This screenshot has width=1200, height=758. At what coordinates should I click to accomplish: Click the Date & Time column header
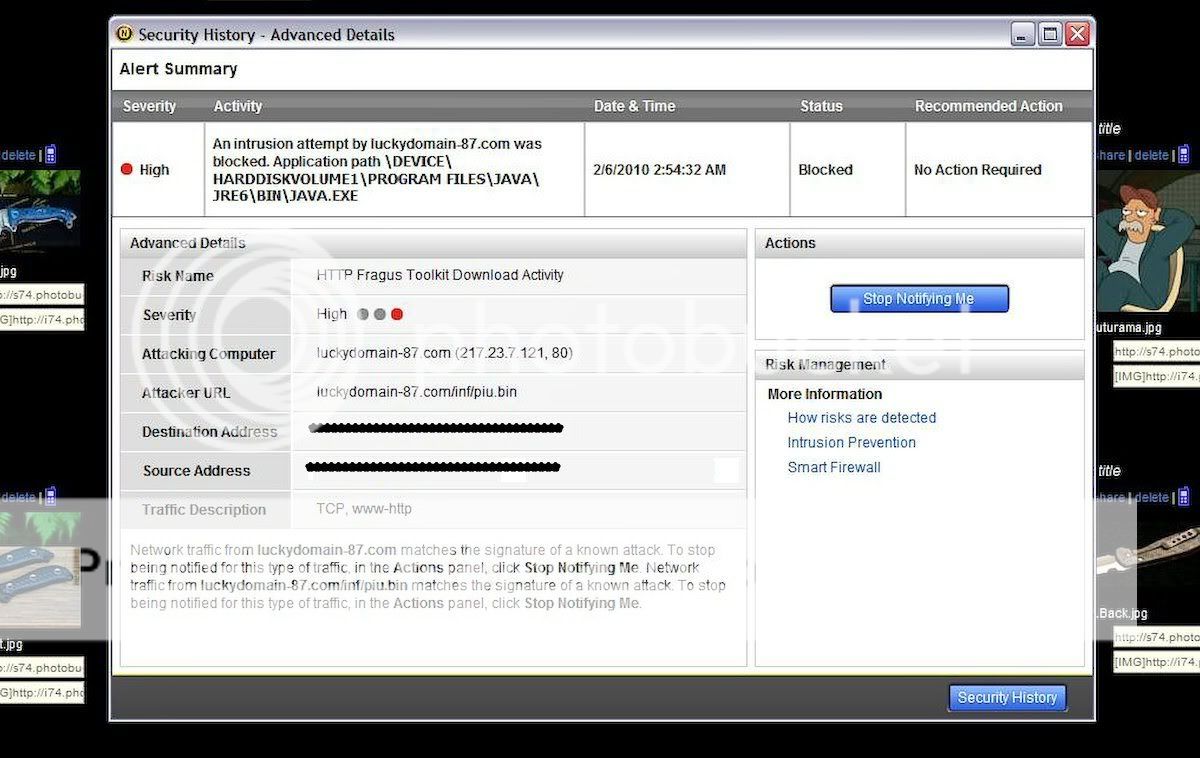pos(634,106)
